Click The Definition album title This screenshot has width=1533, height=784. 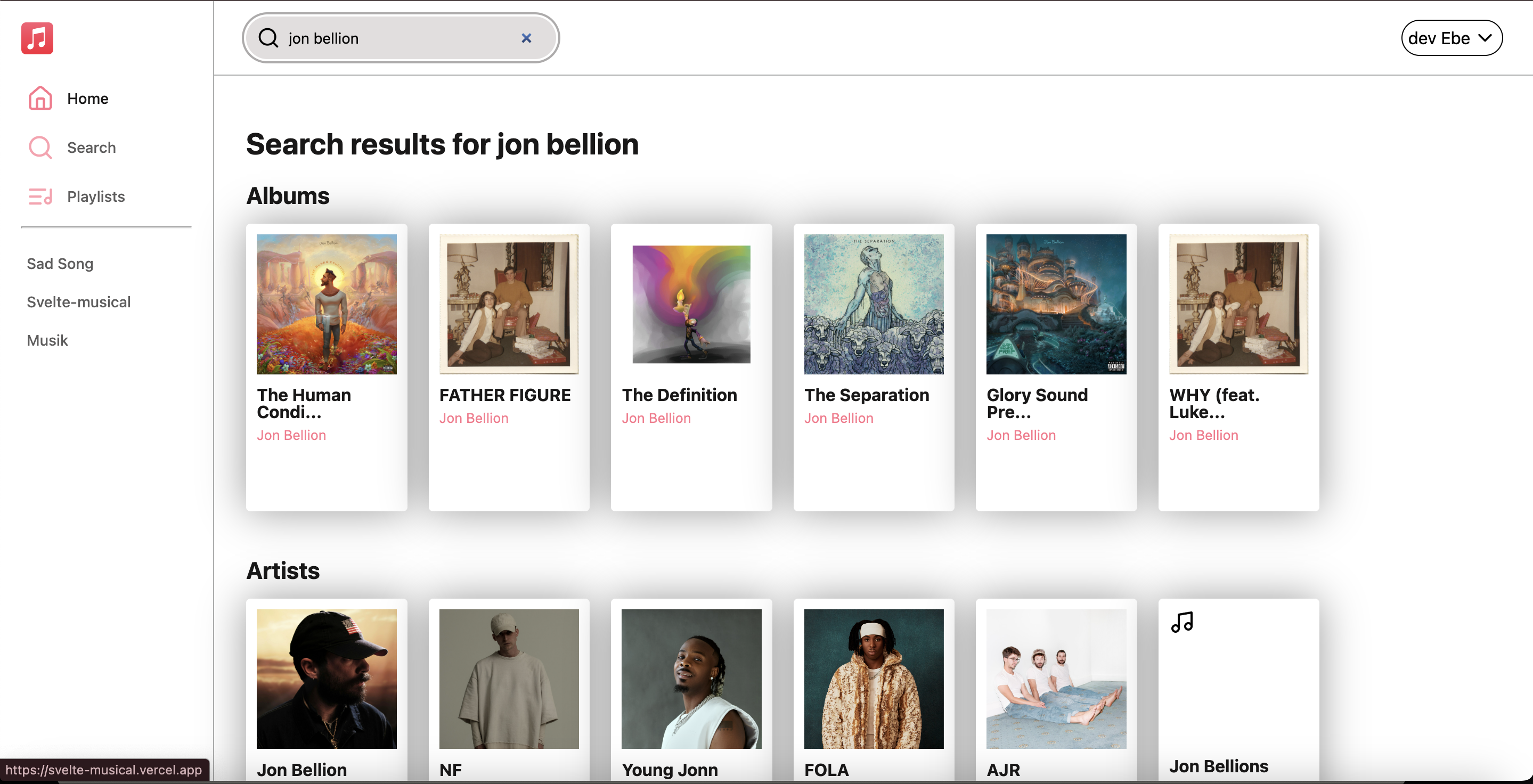679,395
